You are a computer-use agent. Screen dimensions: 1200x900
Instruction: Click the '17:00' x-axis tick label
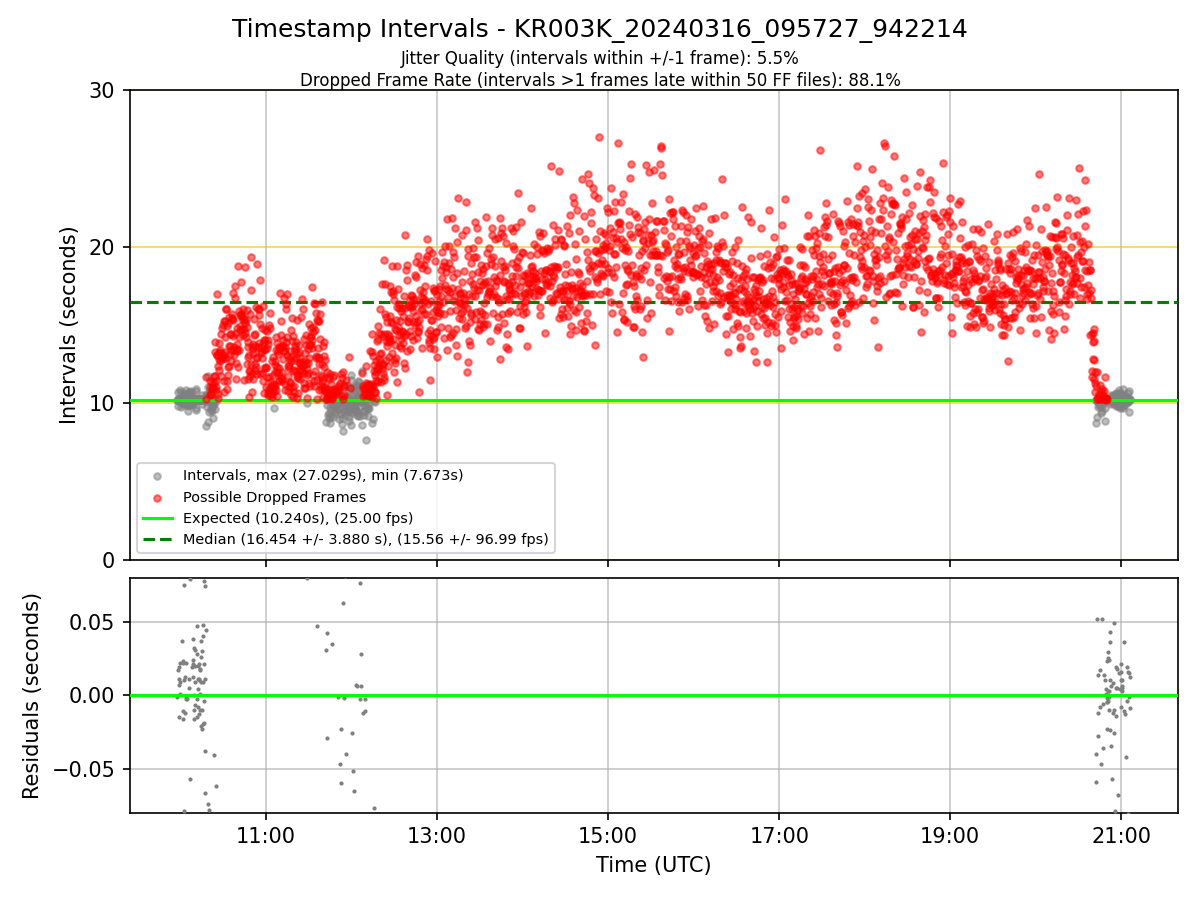tap(779, 836)
